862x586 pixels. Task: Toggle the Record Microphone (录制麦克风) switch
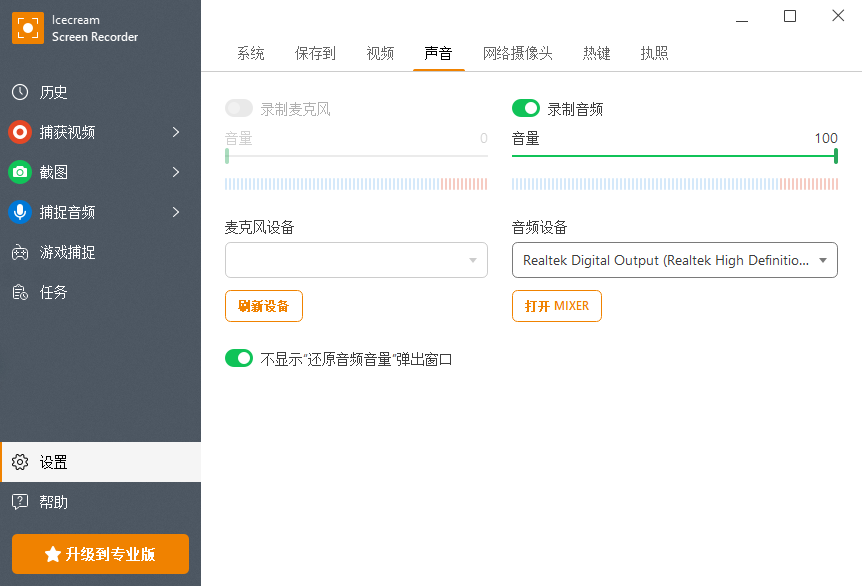tap(239, 108)
